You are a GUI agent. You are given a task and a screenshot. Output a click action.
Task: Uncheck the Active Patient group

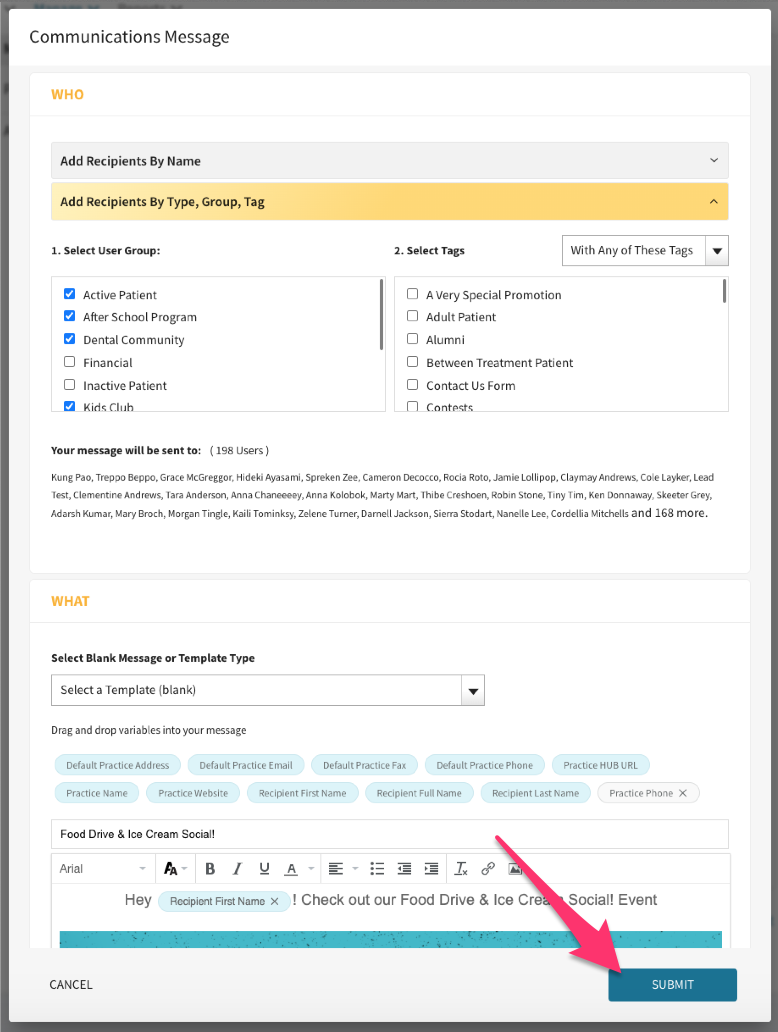tap(69, 294)
